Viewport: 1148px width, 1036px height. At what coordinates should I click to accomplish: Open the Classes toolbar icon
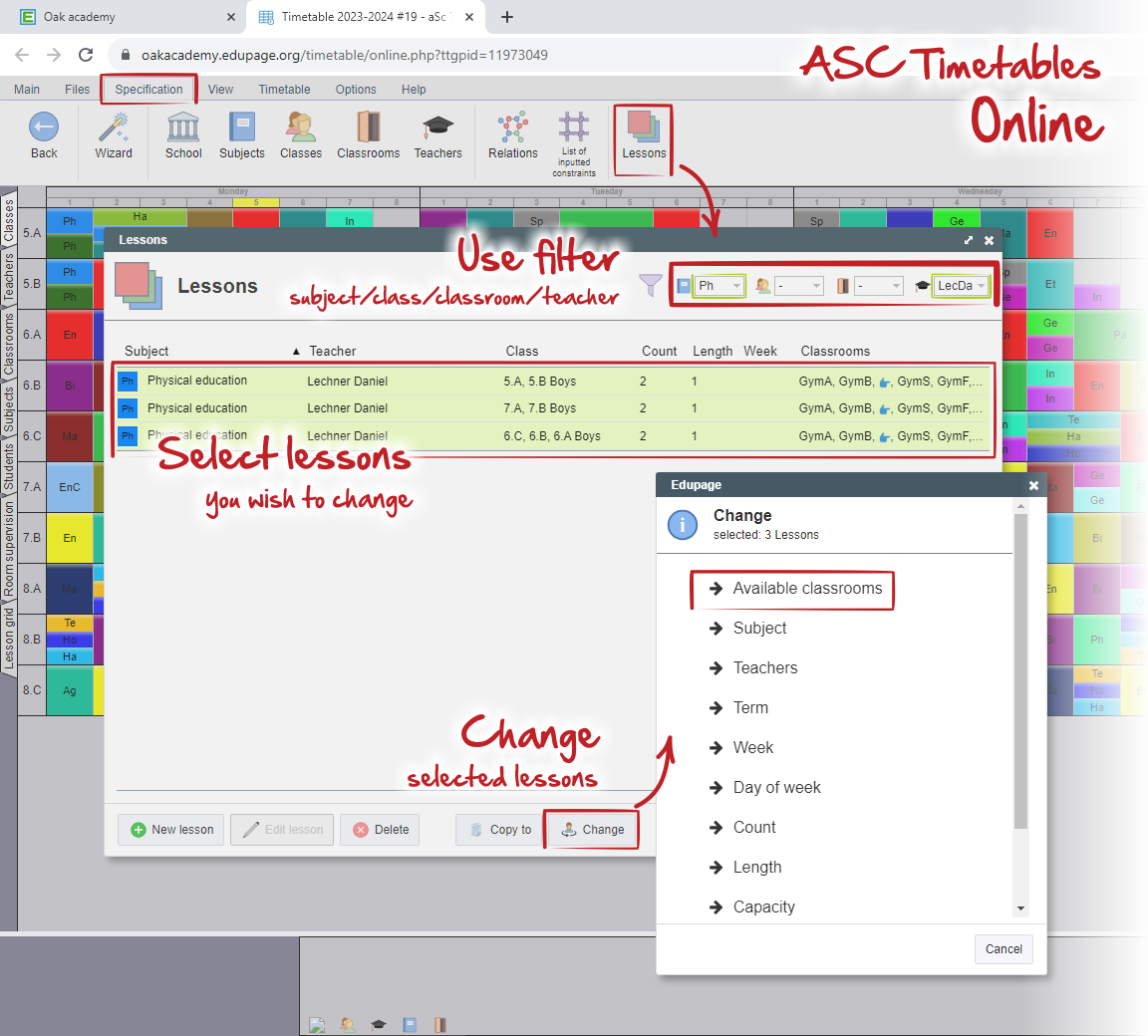pos(301,127)
